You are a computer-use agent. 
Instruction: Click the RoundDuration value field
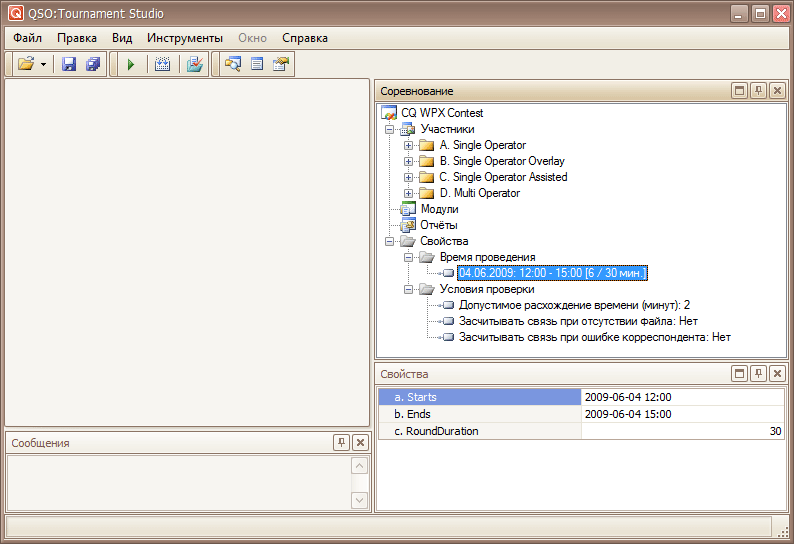(x=682, y=431)
